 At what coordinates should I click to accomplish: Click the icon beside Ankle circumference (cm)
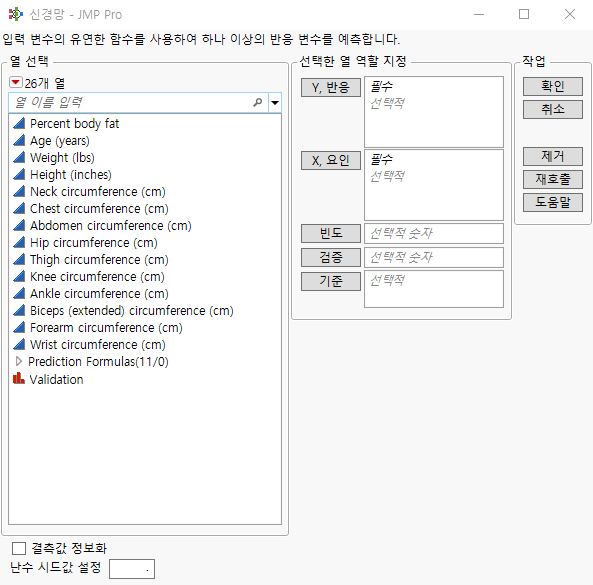coord(19,293)
